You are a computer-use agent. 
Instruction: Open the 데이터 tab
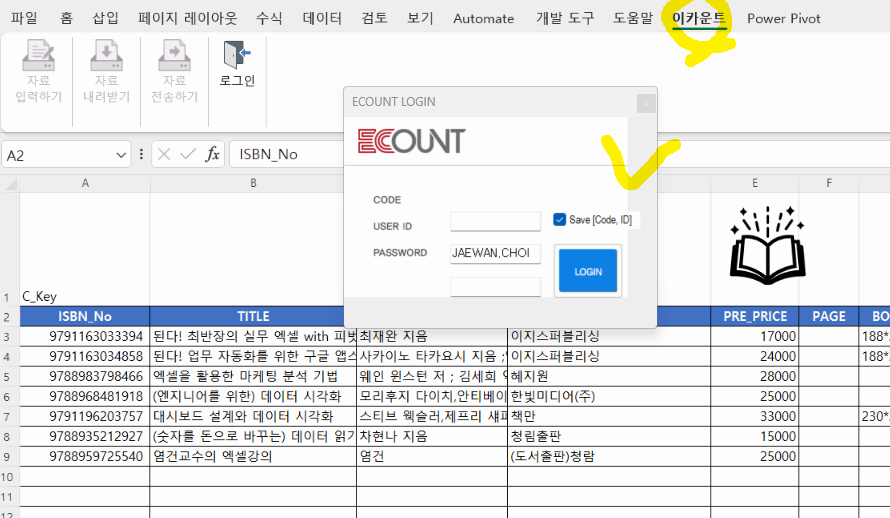click(322, 18)
